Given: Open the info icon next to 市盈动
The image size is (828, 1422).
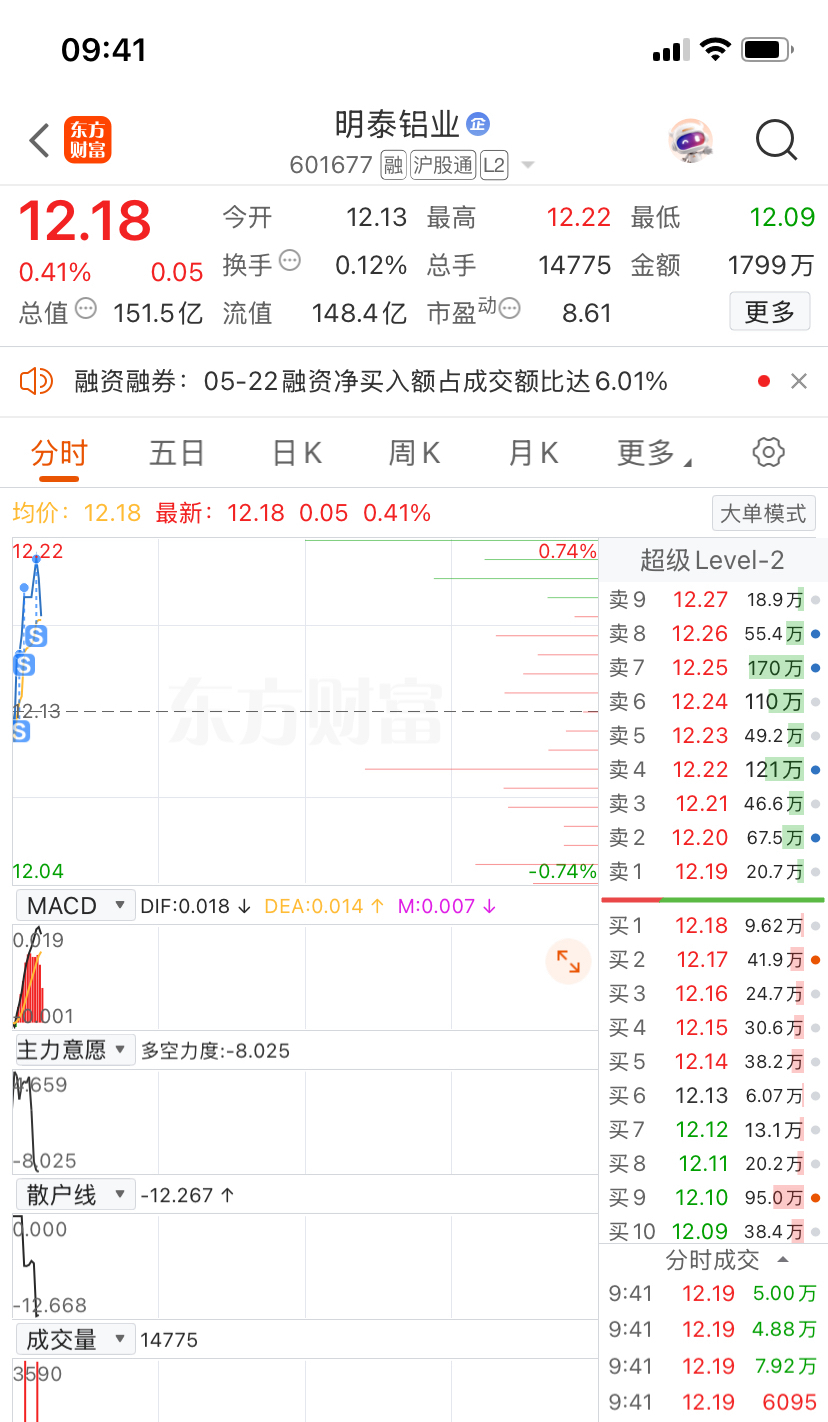Looking at the screenshot, I should click(510, 308).
